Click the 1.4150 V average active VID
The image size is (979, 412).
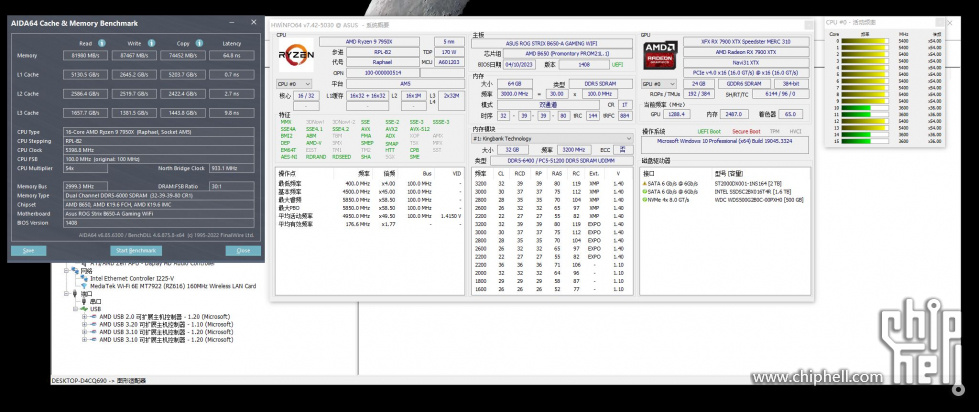pyautogui.click(x=451, y=216)
